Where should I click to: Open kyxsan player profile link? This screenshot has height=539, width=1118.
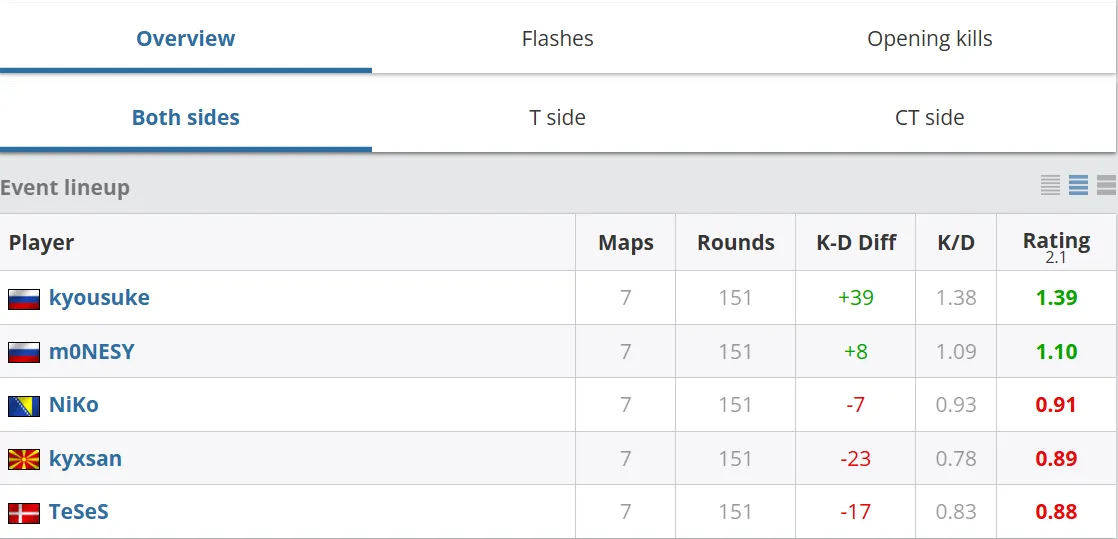tap(85, 458)
